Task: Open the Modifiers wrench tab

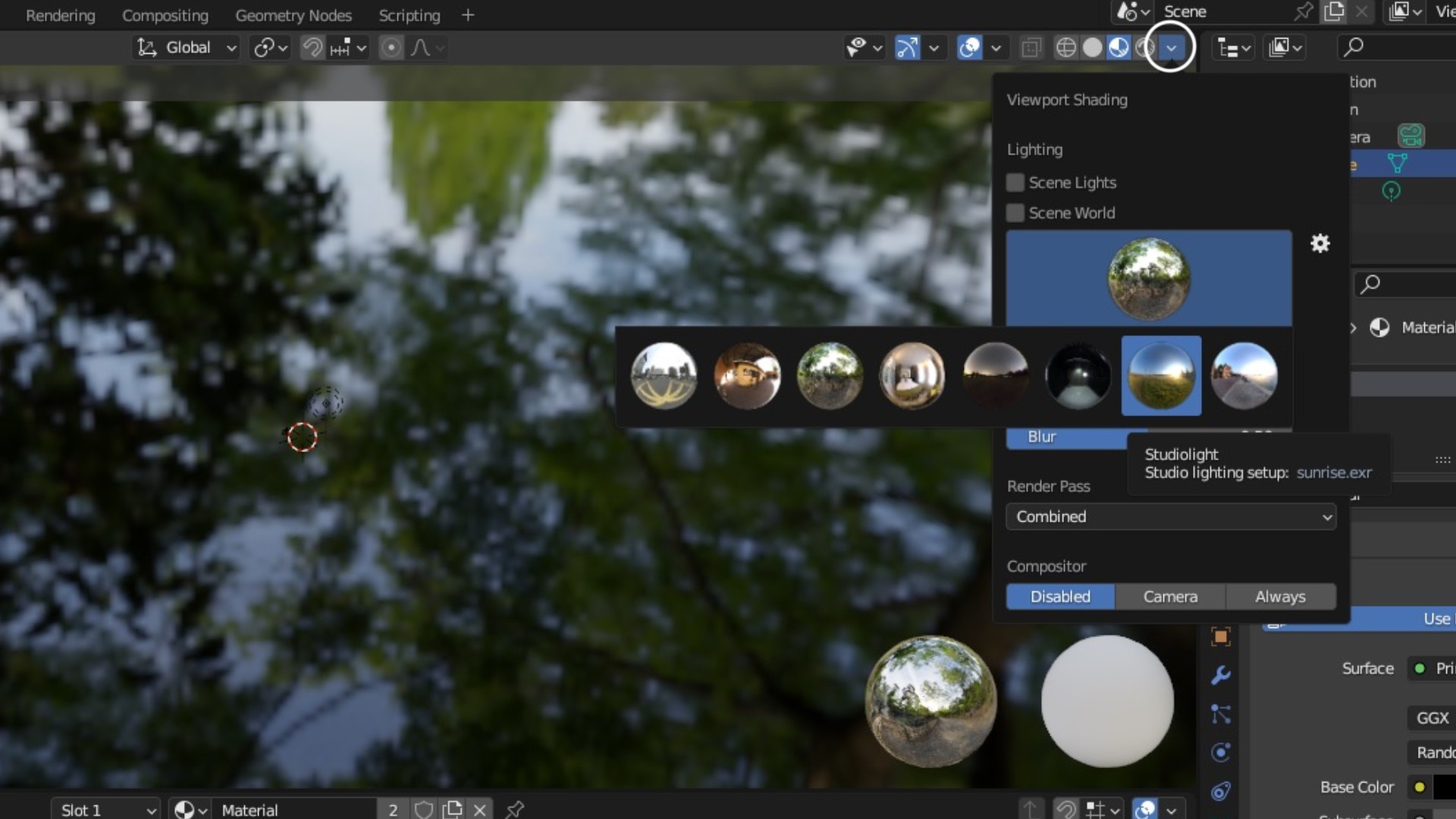Action: pos(1220,675)
